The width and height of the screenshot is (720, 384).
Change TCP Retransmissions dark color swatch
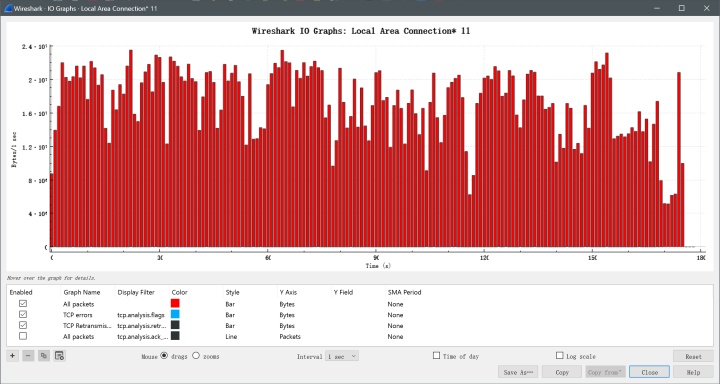click(175, 325)
